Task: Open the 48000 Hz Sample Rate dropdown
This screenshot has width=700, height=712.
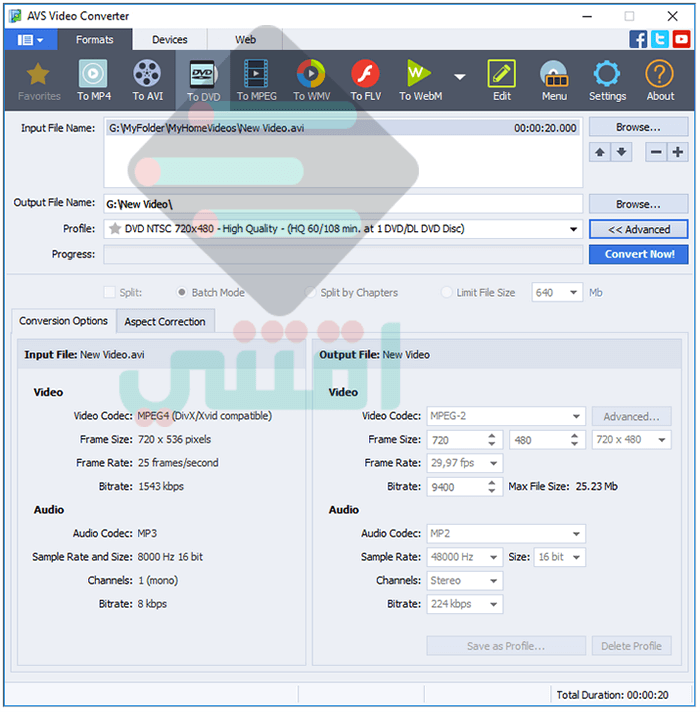Action: (x=493, y=558)
